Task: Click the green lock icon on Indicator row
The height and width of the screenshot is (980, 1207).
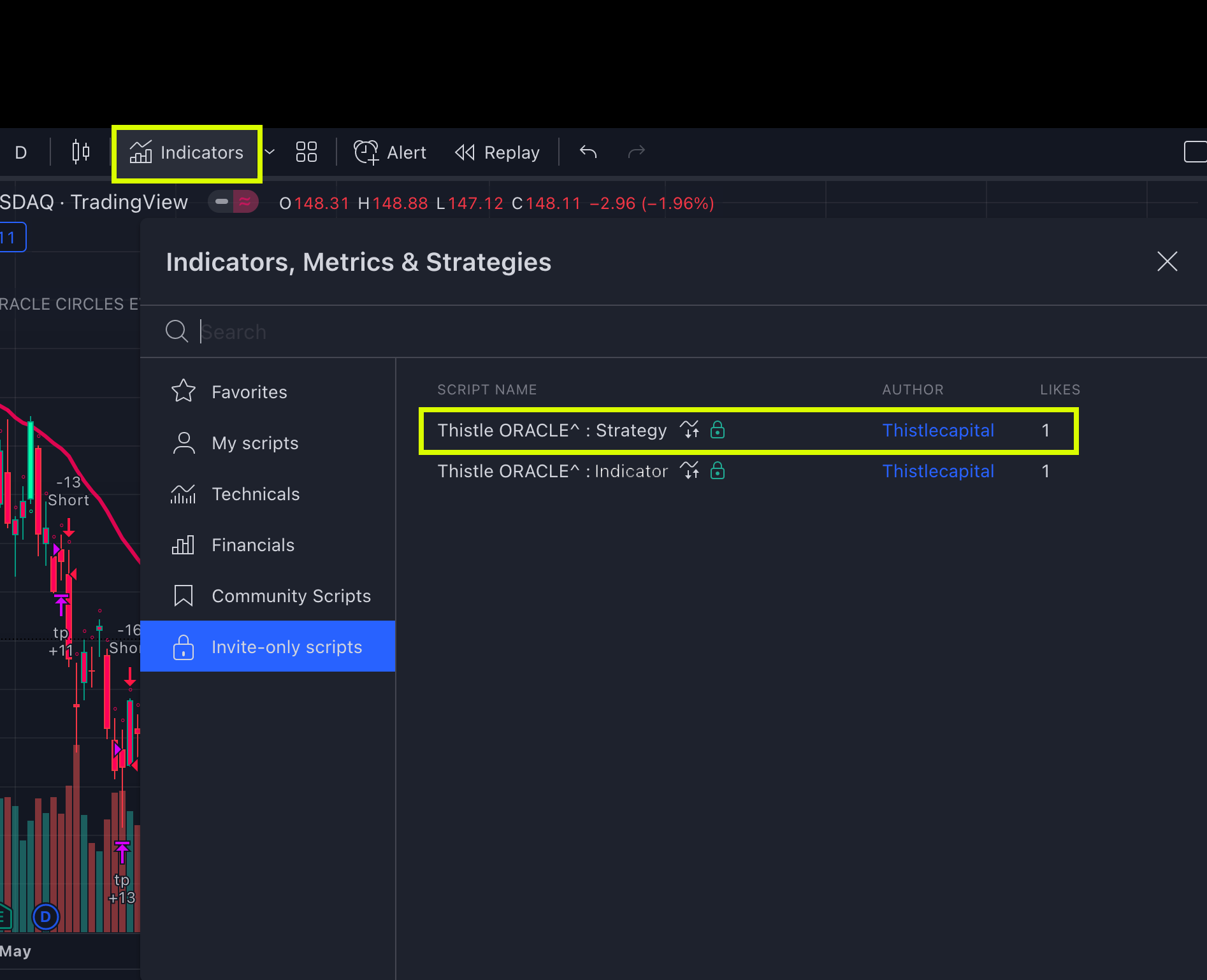Action: (x=718, y=471)
